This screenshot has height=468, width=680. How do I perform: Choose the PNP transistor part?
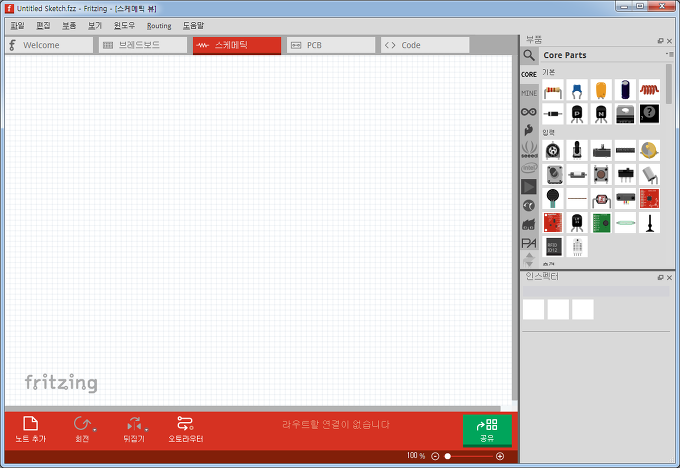click(577, 114)
